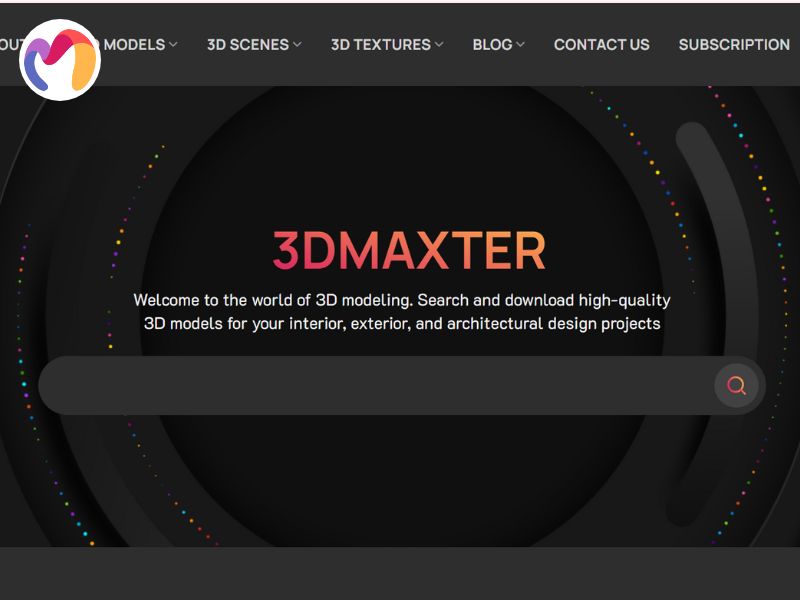Click the welcome tagline text

coord(402,311)
